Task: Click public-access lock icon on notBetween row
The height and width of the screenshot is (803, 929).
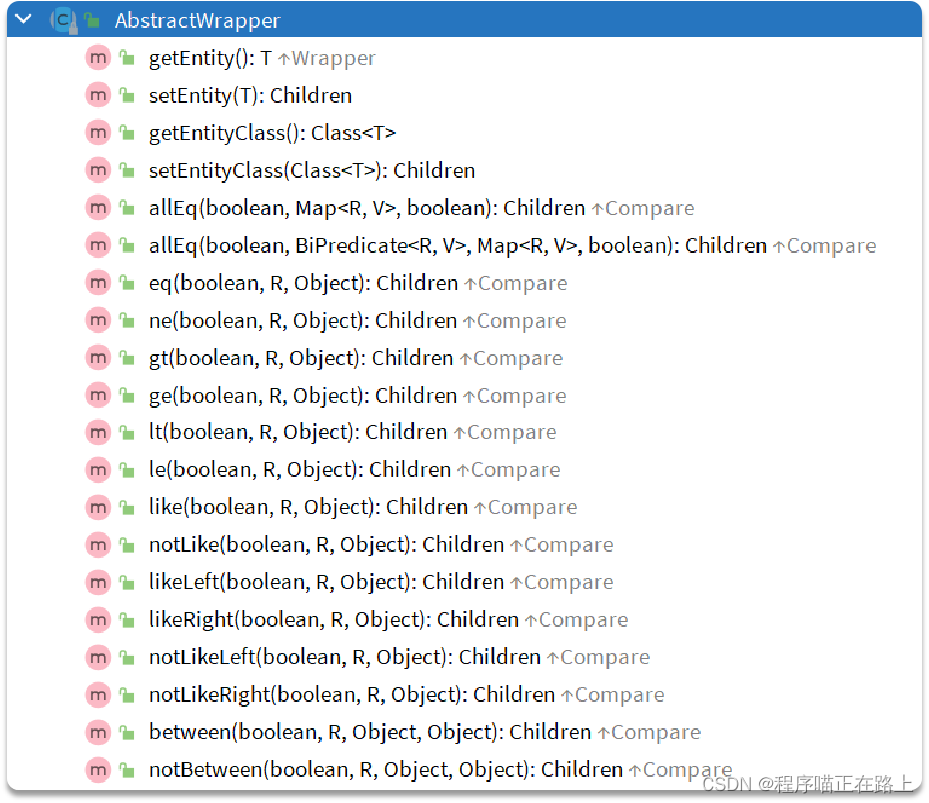Action: (126, 769)
